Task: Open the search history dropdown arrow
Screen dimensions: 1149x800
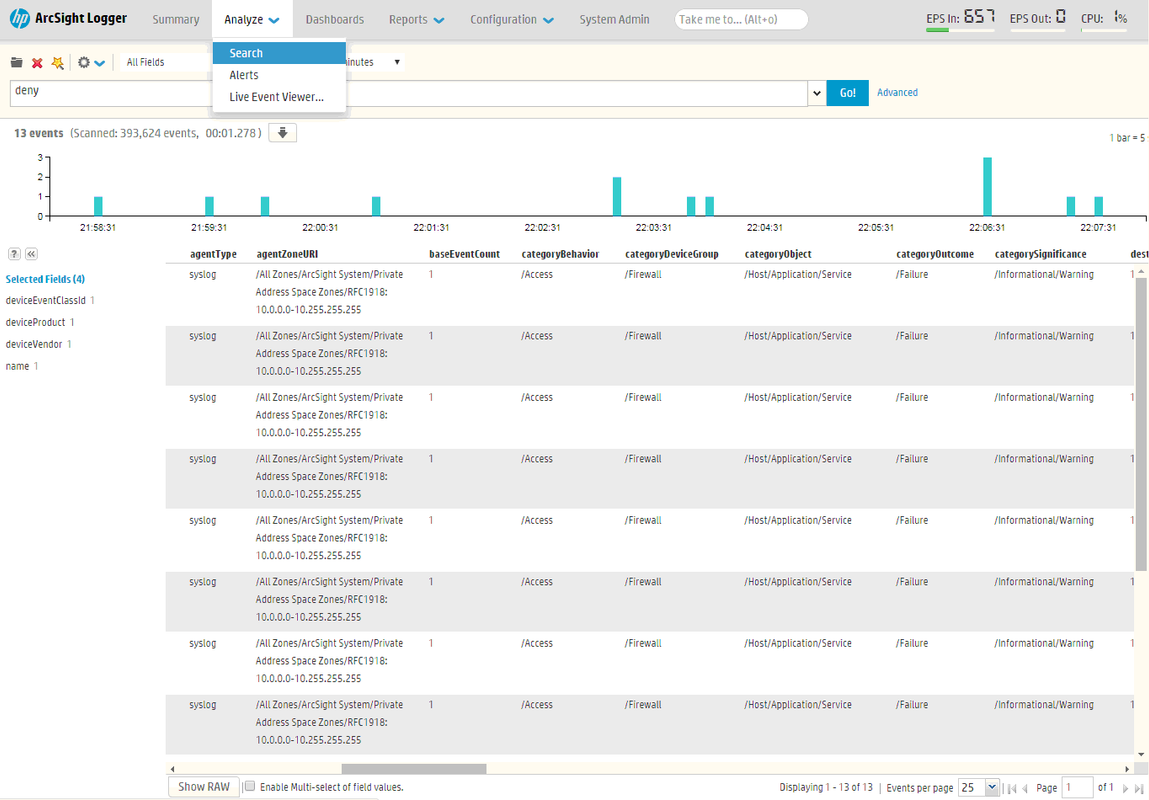Action: coord(817,93)
